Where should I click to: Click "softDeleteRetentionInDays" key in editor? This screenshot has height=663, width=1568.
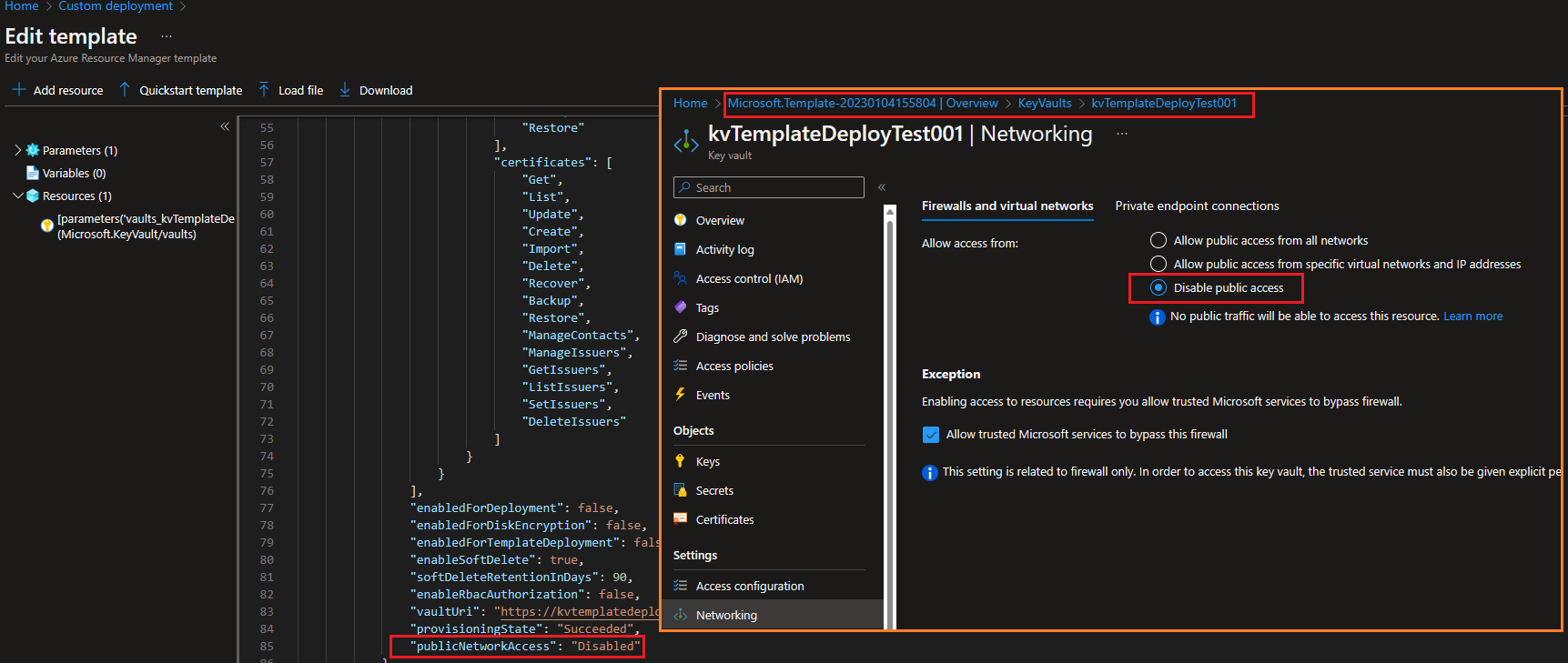pos(504,578)
